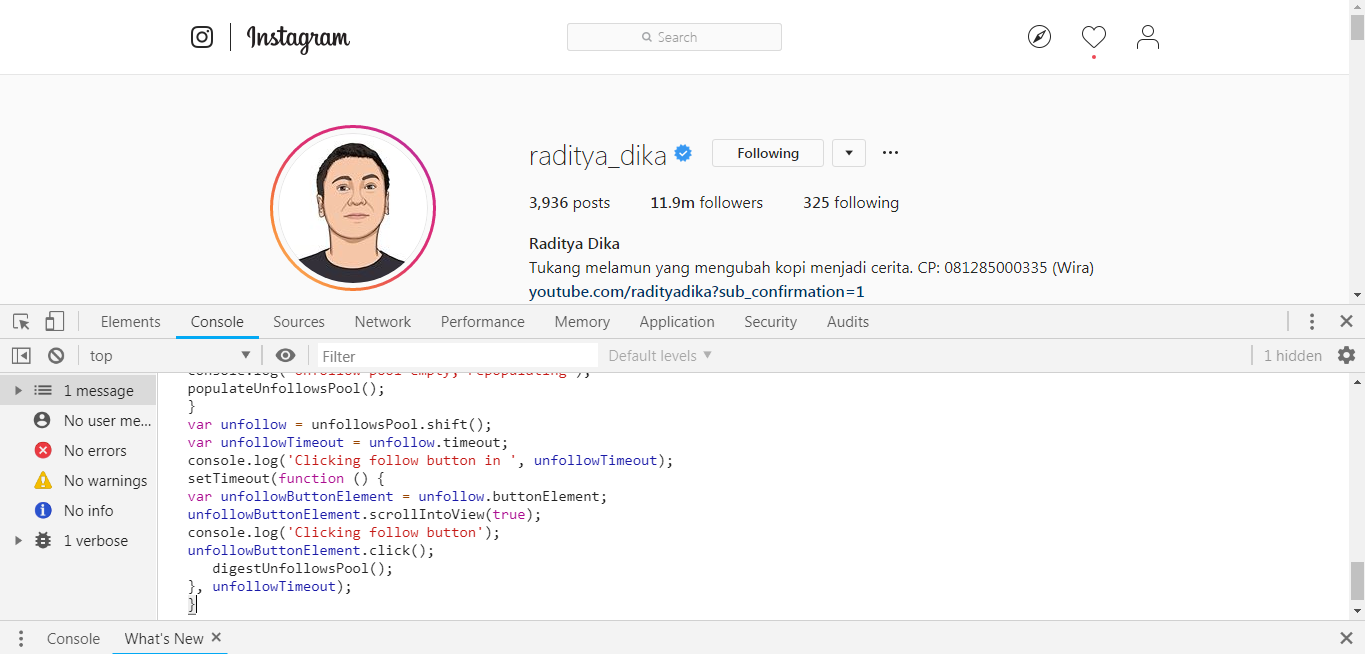Image resolution: width=1365 pixels, height=654 pixels.
Task: Select the inspect element picker icon
Action: [x=21, y=322]
